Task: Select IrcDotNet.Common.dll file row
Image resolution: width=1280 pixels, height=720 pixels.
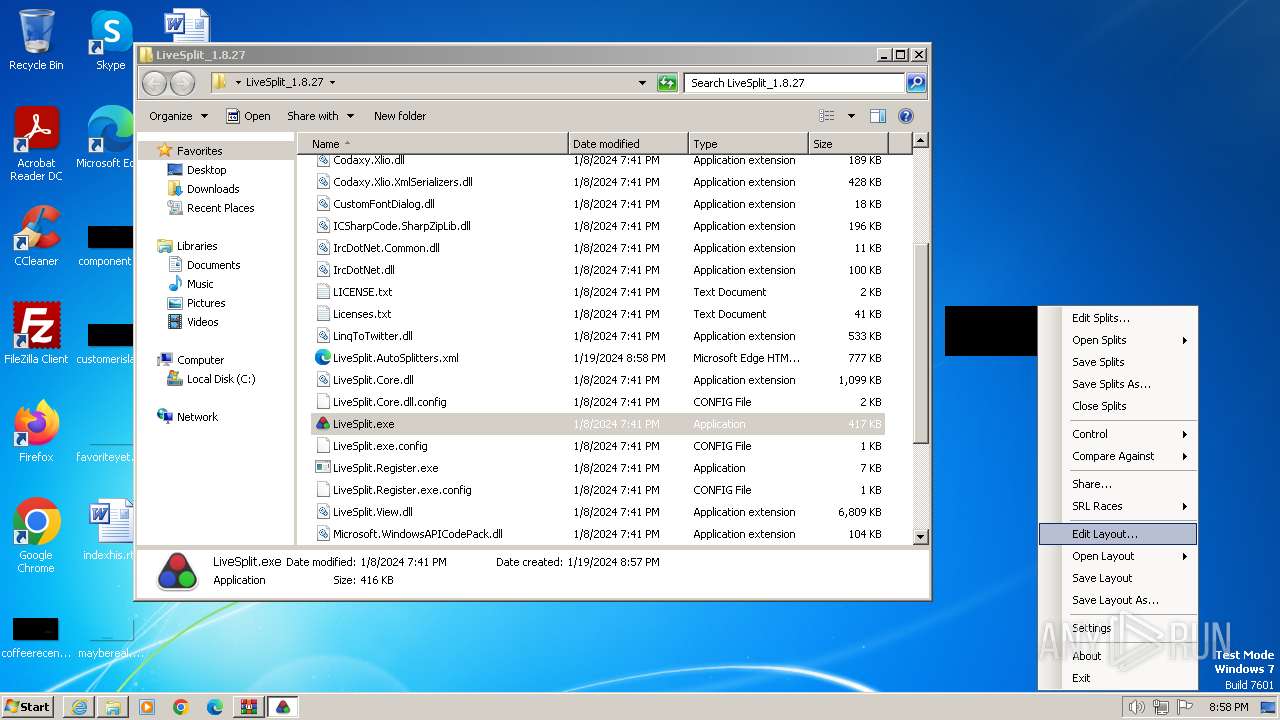Action: (x=598, y=248)
